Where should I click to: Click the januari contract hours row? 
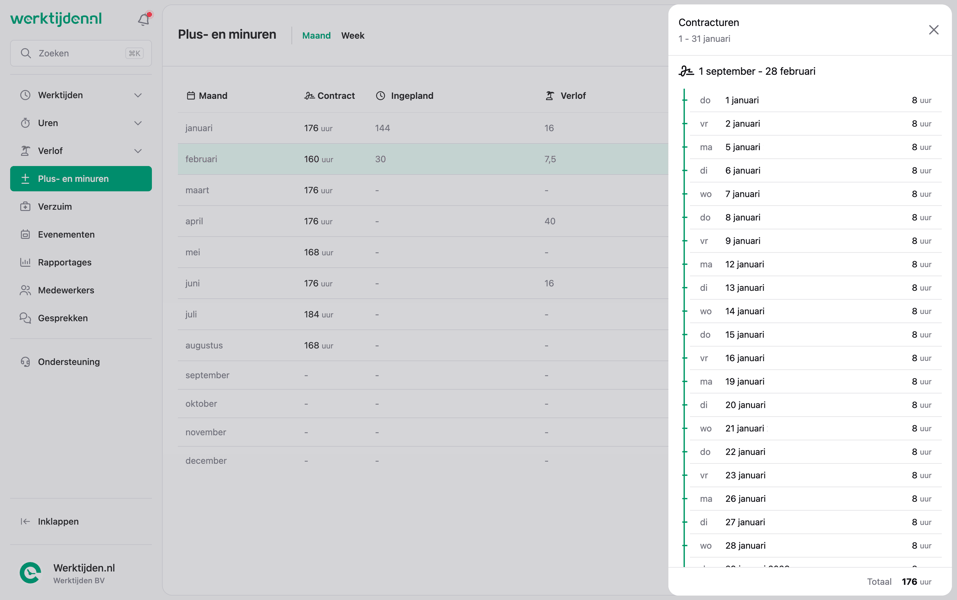click(423, 128)
